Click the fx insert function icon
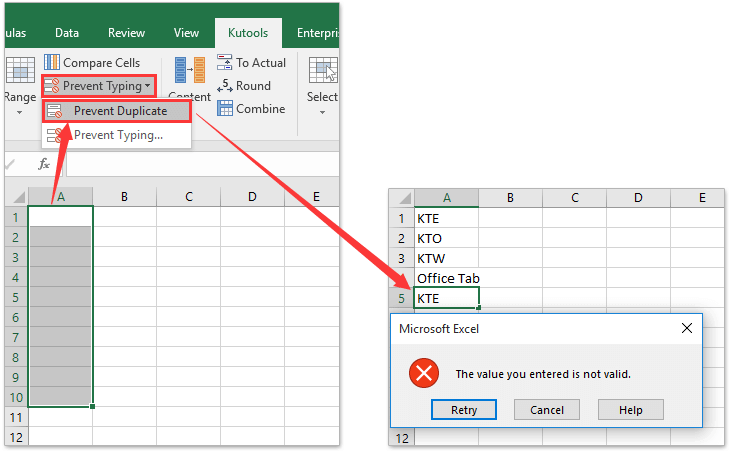This screenshot has height=455, width=731. [x=44, y=163]
